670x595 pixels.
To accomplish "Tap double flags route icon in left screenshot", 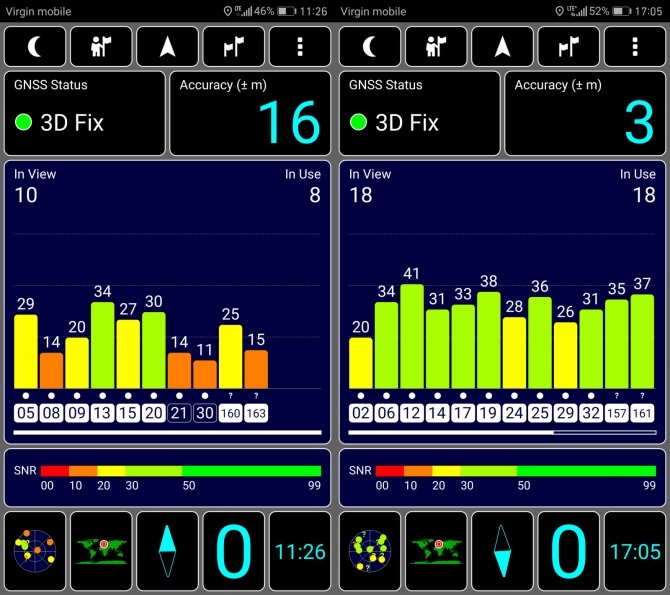I will coord(234,47).
